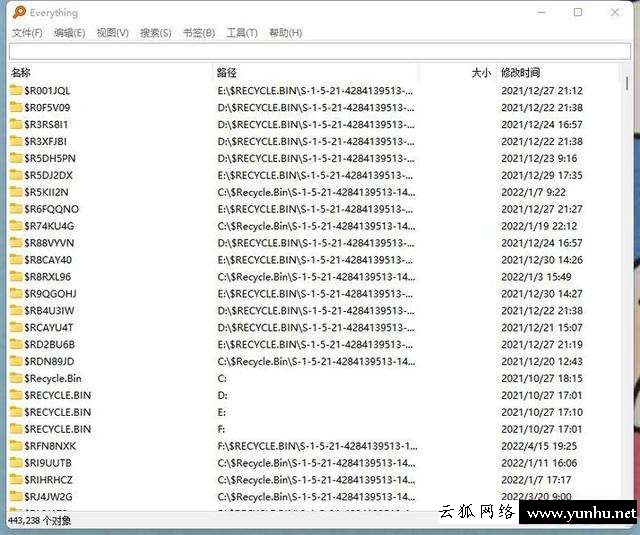Click the status bar object count 443,238

(x=40, y=520)
